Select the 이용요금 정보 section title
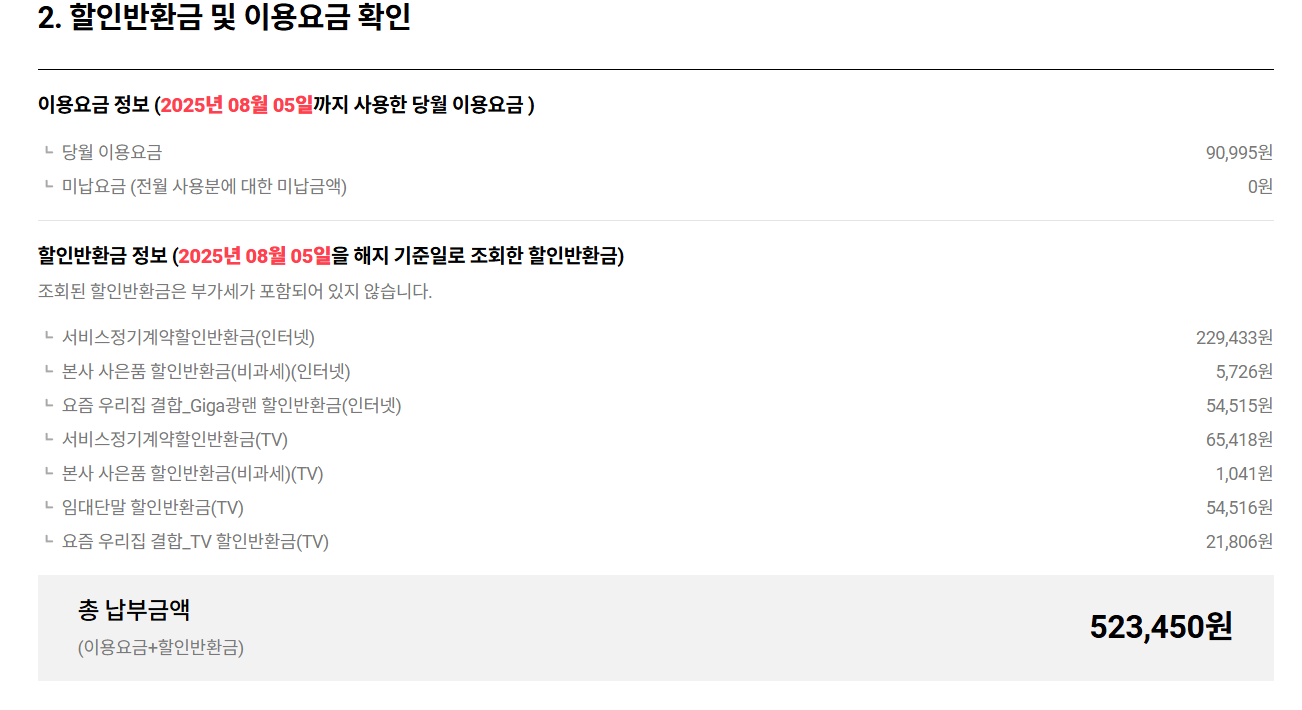1302x710 pixels. (286, 104)
